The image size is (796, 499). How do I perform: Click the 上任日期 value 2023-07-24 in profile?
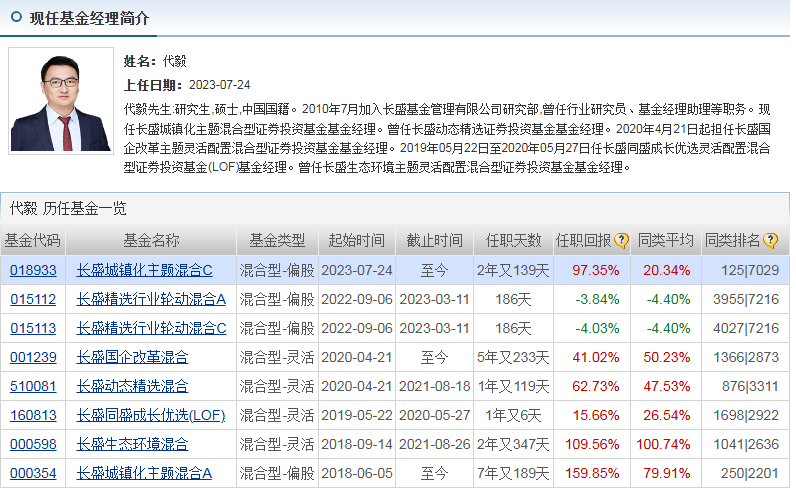tap(219, 85)
